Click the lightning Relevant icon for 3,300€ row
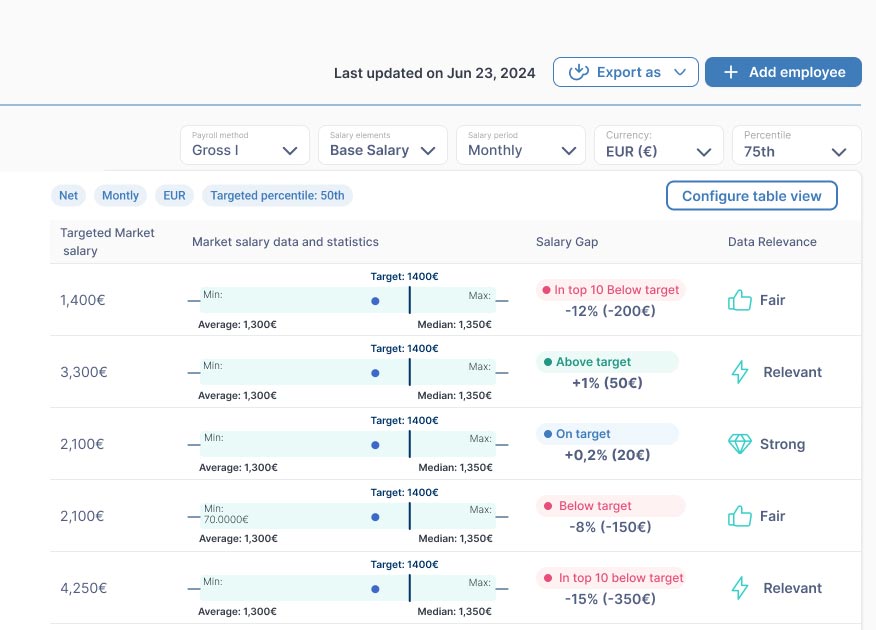Image resolution: width=876 pixels, height=630 pixels. pos(739,372)
